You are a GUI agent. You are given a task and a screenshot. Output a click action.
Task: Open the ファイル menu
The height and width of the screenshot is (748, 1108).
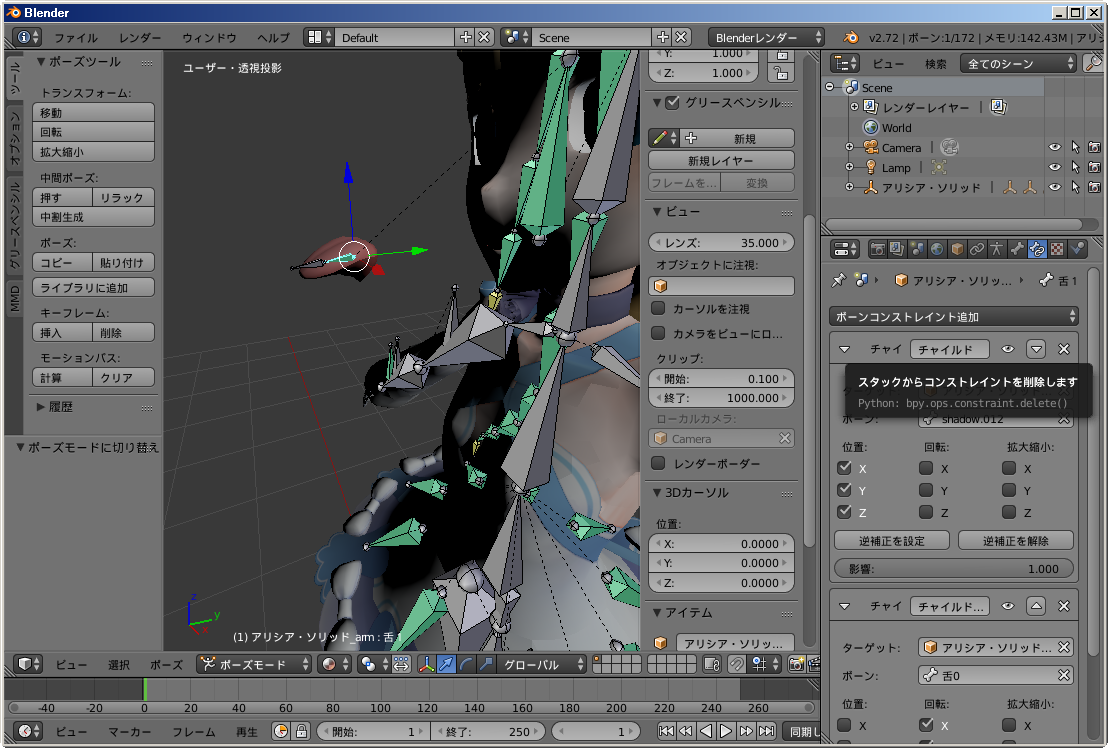tap(76, 38)
